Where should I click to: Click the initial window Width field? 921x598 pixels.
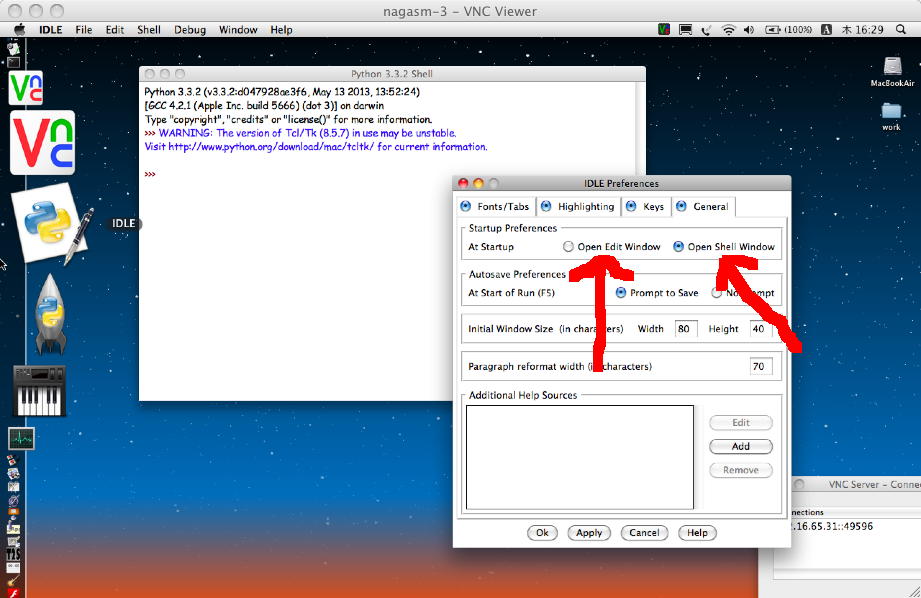[685, 329]
